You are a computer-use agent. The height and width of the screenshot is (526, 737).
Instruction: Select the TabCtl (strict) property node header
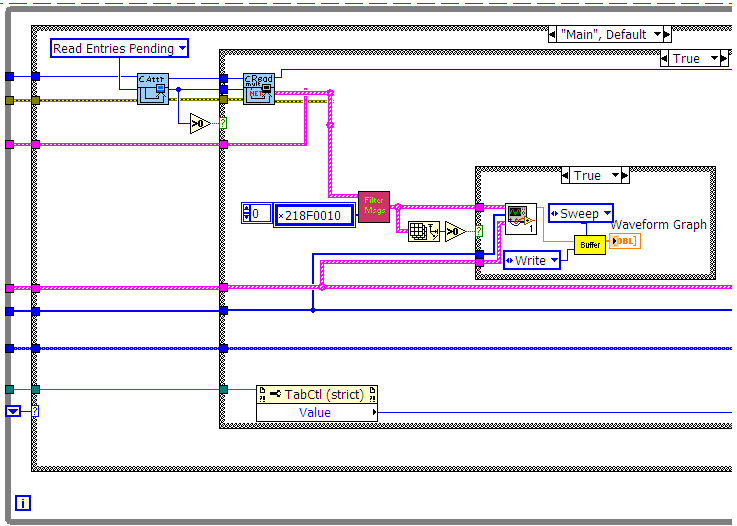pos(317,394)
